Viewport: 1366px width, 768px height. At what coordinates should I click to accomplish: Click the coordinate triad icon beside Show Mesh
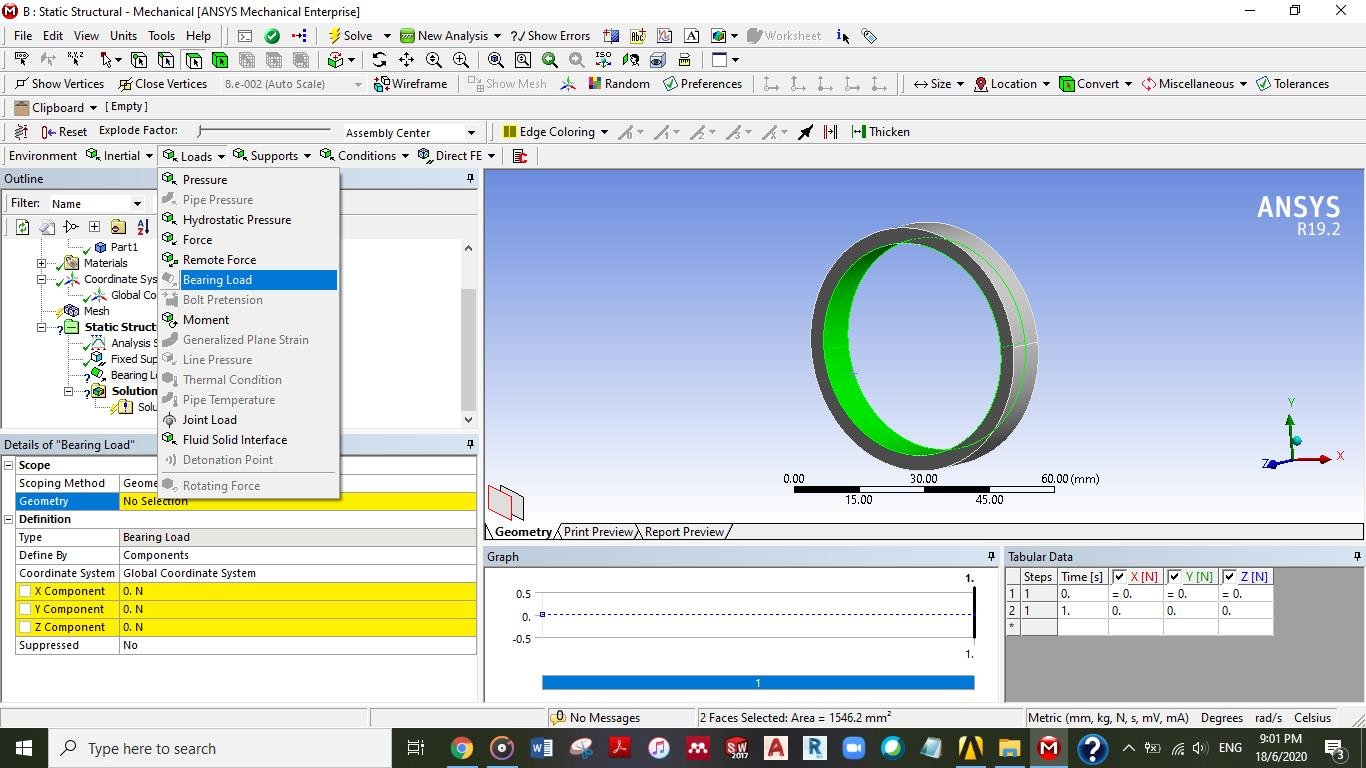coord(568,84)
